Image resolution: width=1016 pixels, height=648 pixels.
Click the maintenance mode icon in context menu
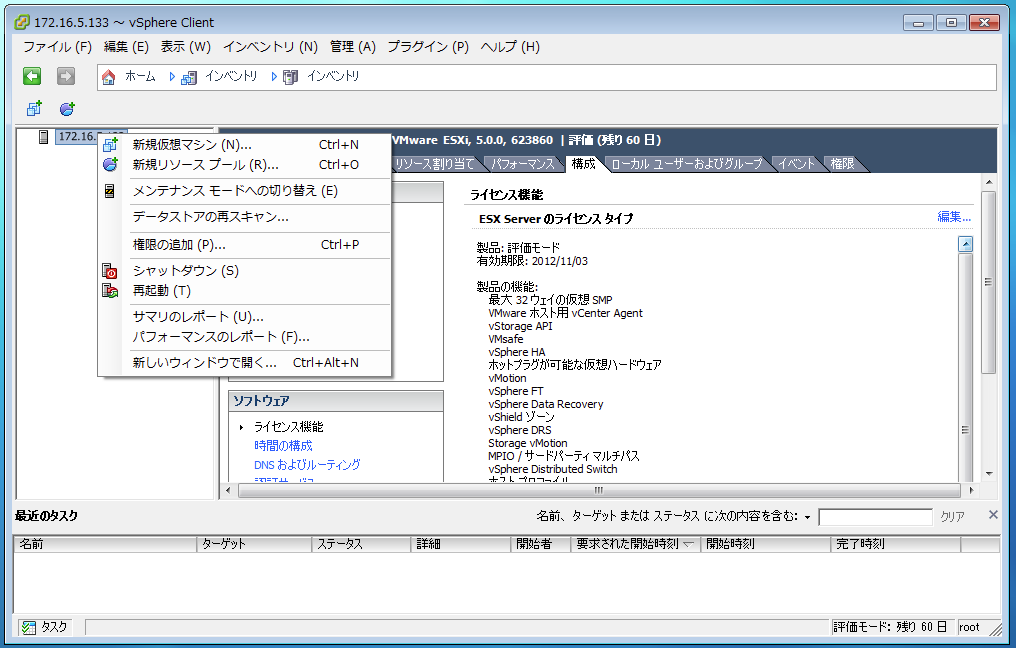[x=110, y=191]
